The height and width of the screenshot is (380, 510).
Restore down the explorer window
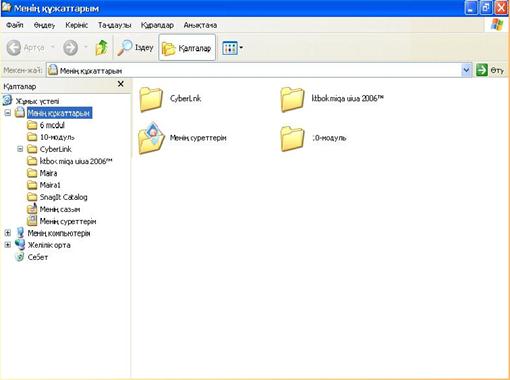pyautogui.click(x=486, y=8)
